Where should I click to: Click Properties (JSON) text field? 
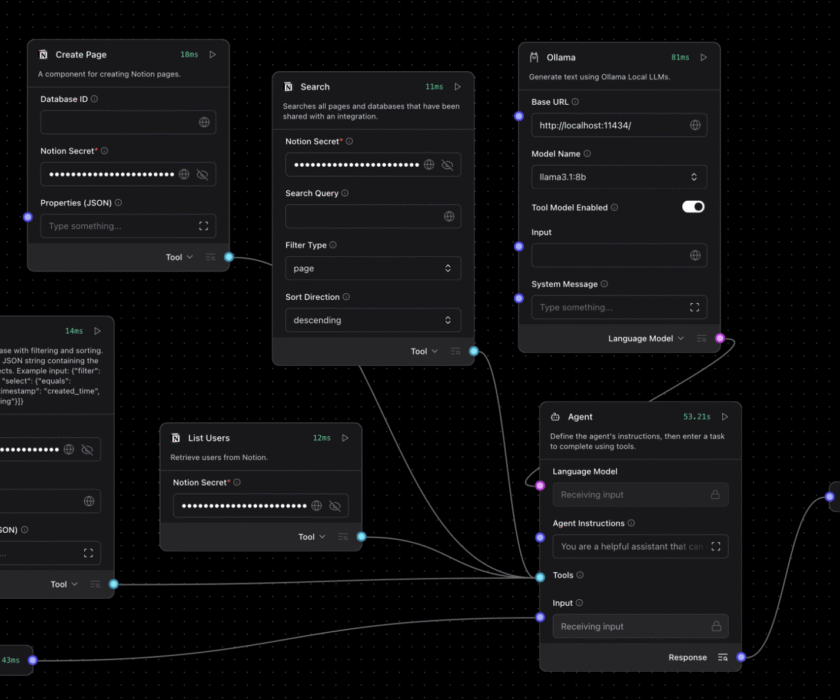[128, 226]
